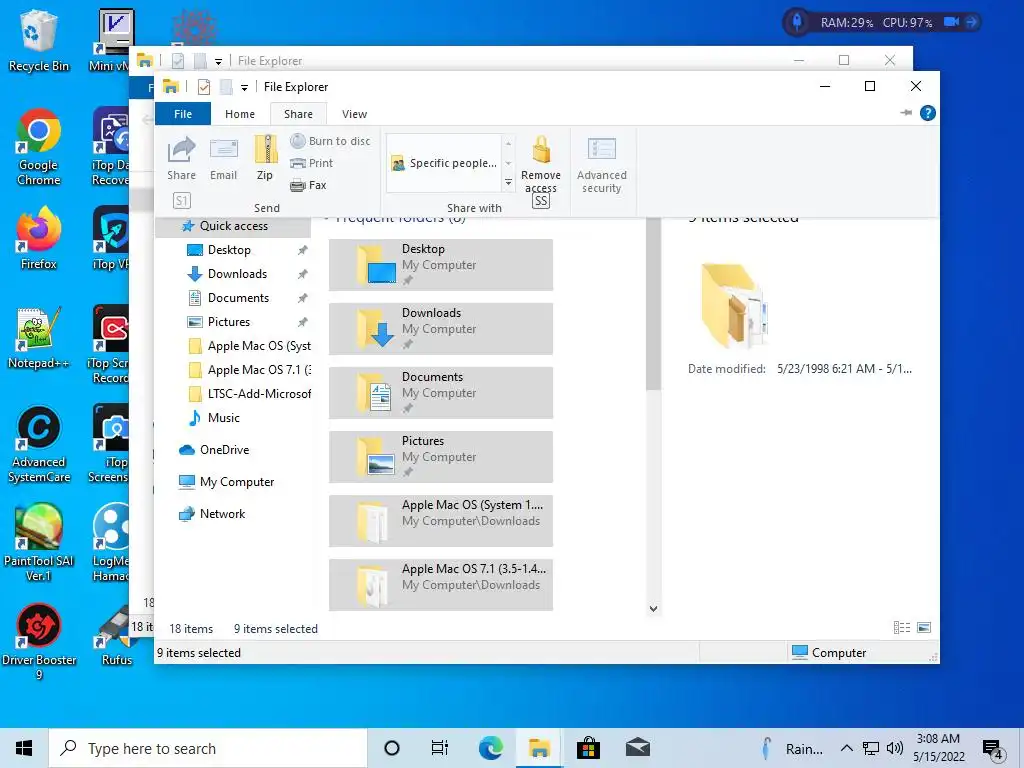Image resolution: width=1024 pixels, height=768 pixels.
Task: Open Mail app from taskbar
Action: point(637,748)
